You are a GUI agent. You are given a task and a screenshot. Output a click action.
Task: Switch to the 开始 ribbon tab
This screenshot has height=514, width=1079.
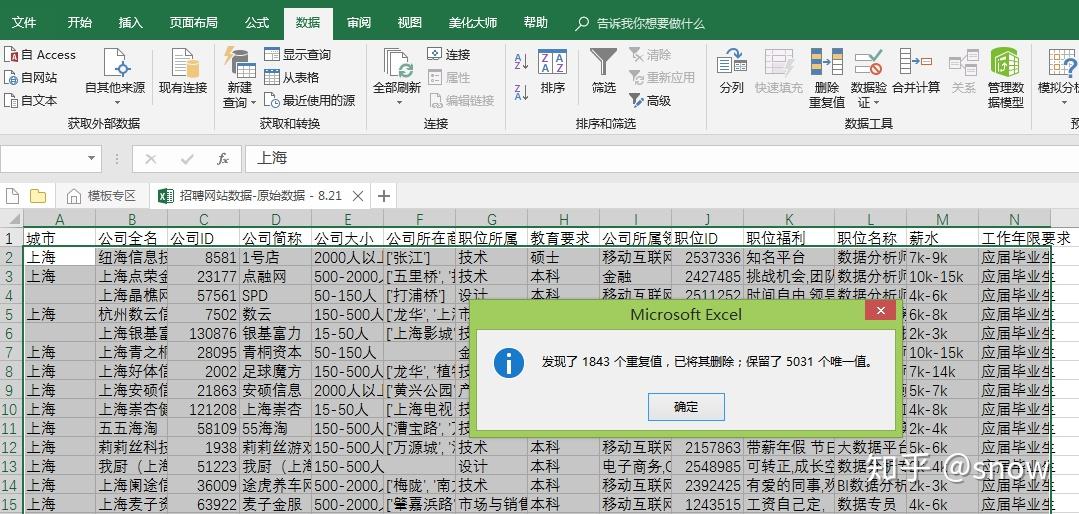pyautogui.click(x=79, y=23)
